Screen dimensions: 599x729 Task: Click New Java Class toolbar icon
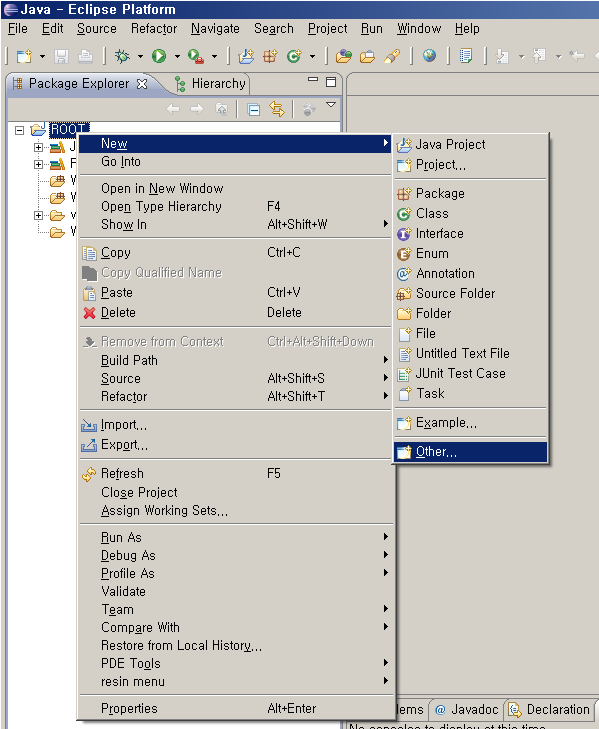294,56
